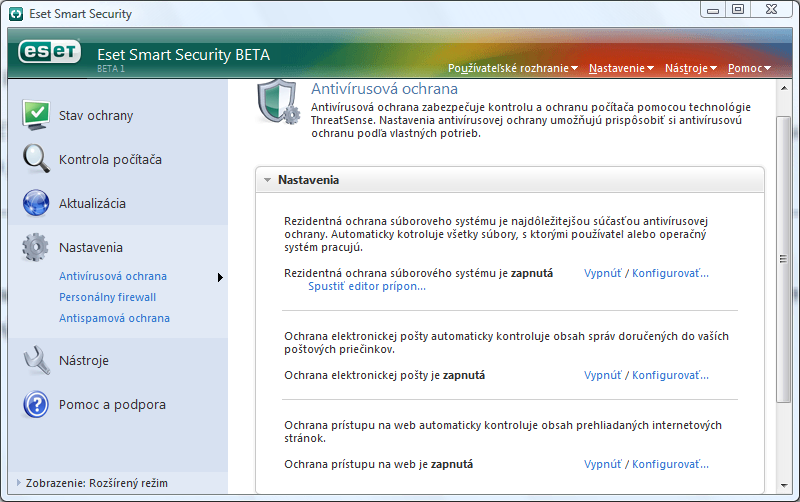This screenshot has width=800, height=502.
Task: Click the scrollbar down arrow
Action: [784, 486]
